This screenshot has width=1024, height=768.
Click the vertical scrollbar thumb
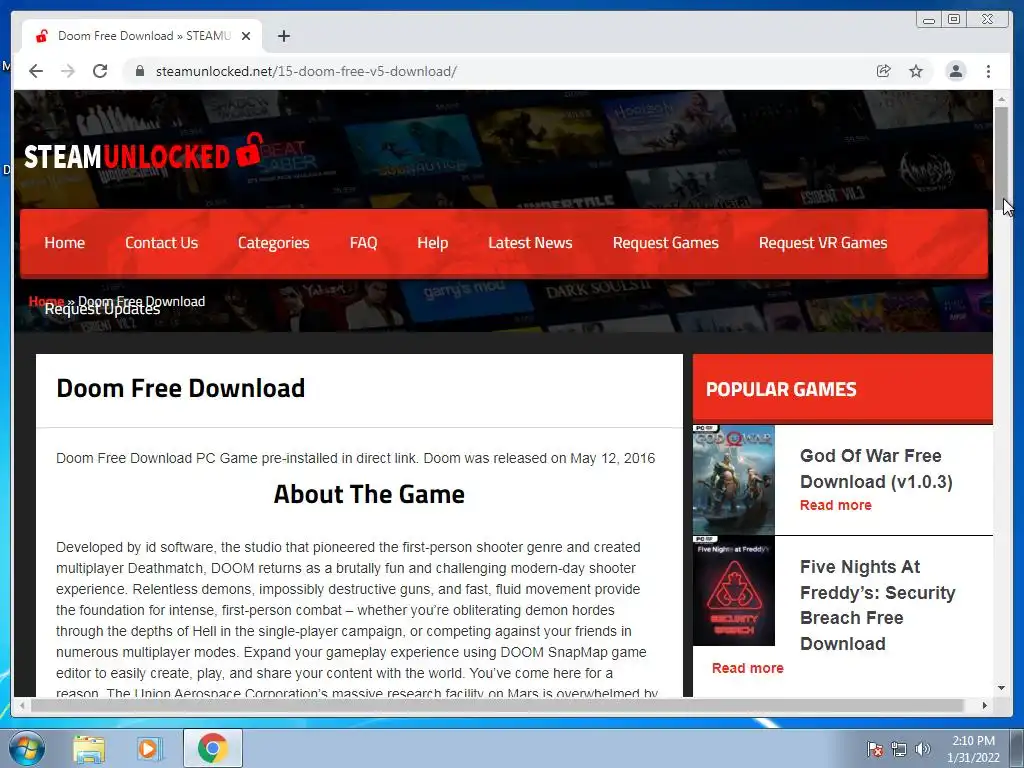[1001, 157]
